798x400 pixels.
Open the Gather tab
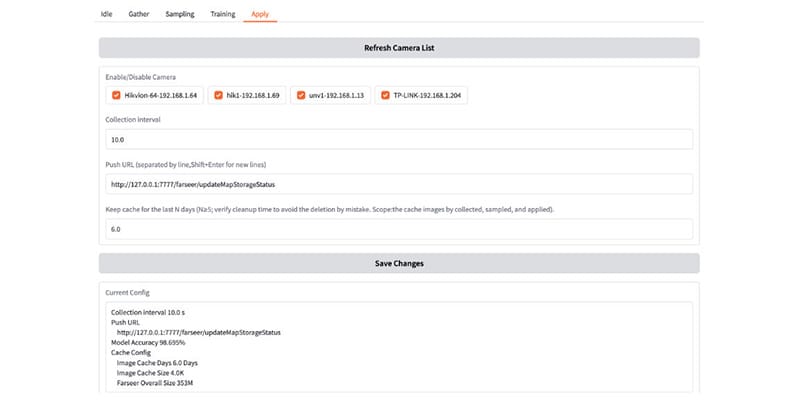139,15
